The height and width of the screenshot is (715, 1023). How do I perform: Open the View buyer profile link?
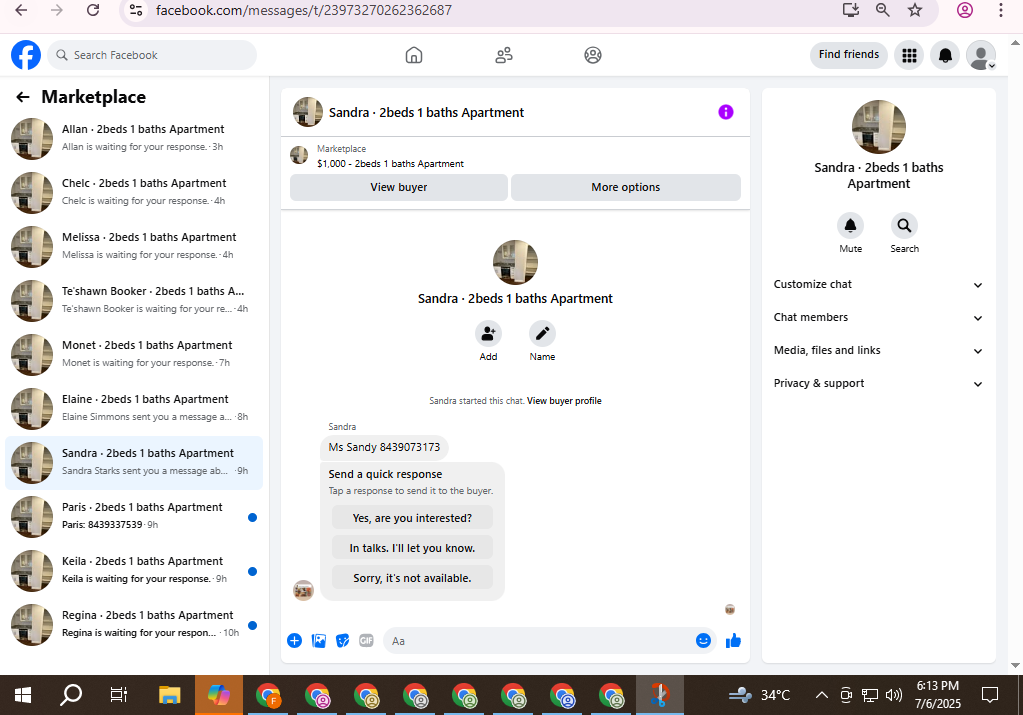564,401
